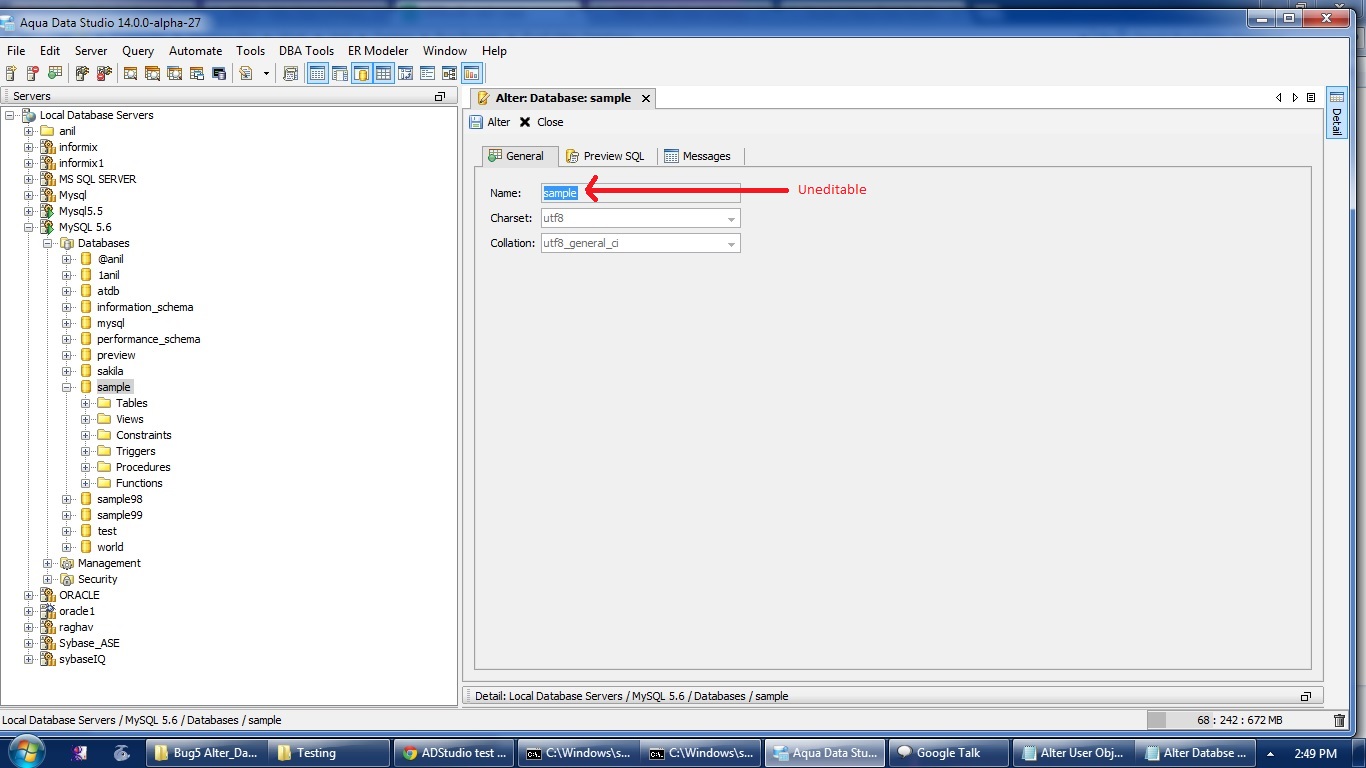This screenshot has height=768, width=1366.
Task: Maximize the Detail panel using its corner icon
Action: 1305,696
